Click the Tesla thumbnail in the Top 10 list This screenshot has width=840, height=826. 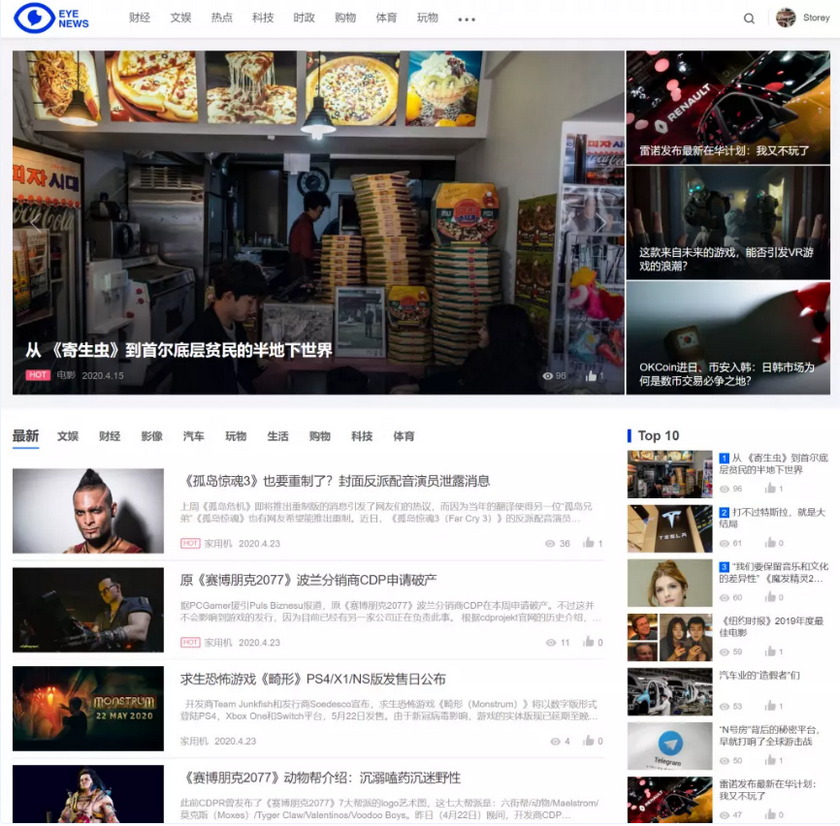pos(668,529)
